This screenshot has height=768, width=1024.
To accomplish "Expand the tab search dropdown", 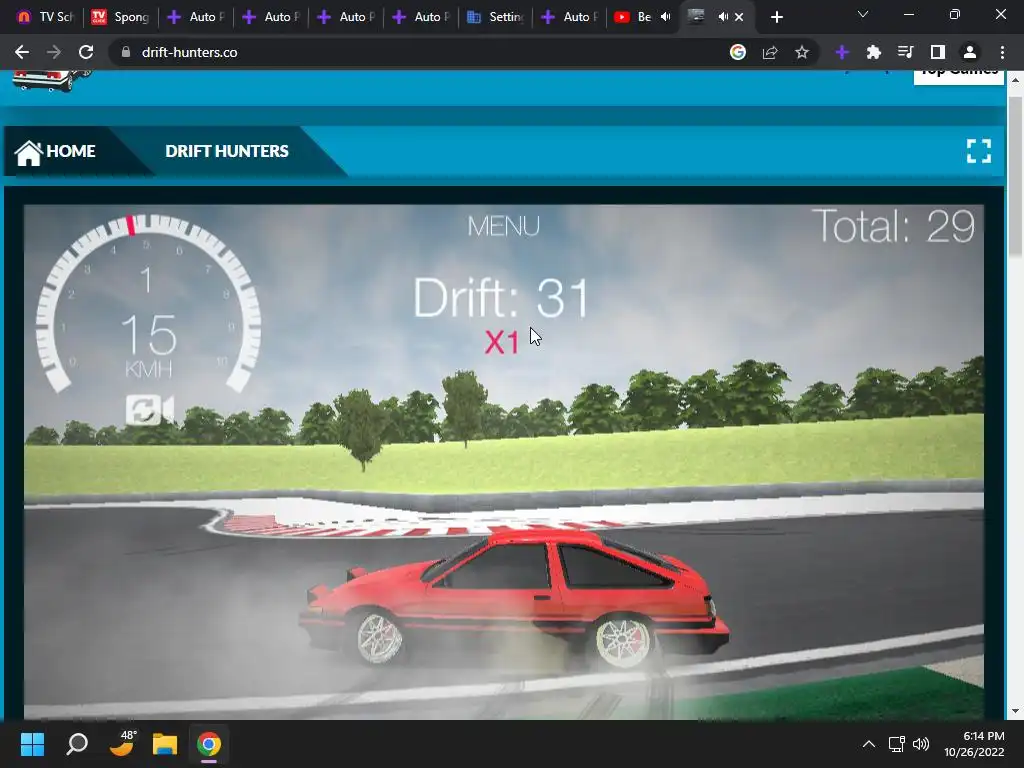I will click(x=863, y=14).
